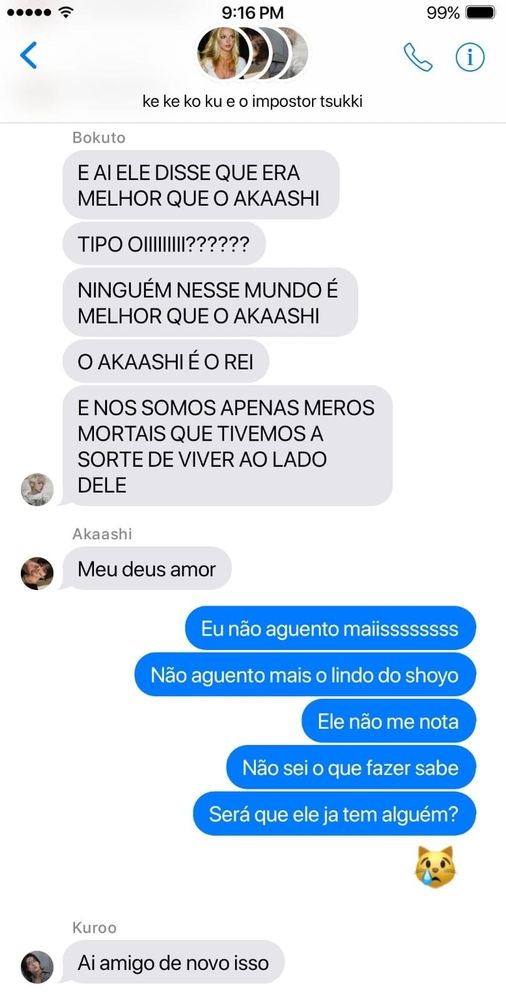
Task: Tap the battery indicator in status bar
Action: (x=480, y=12)
